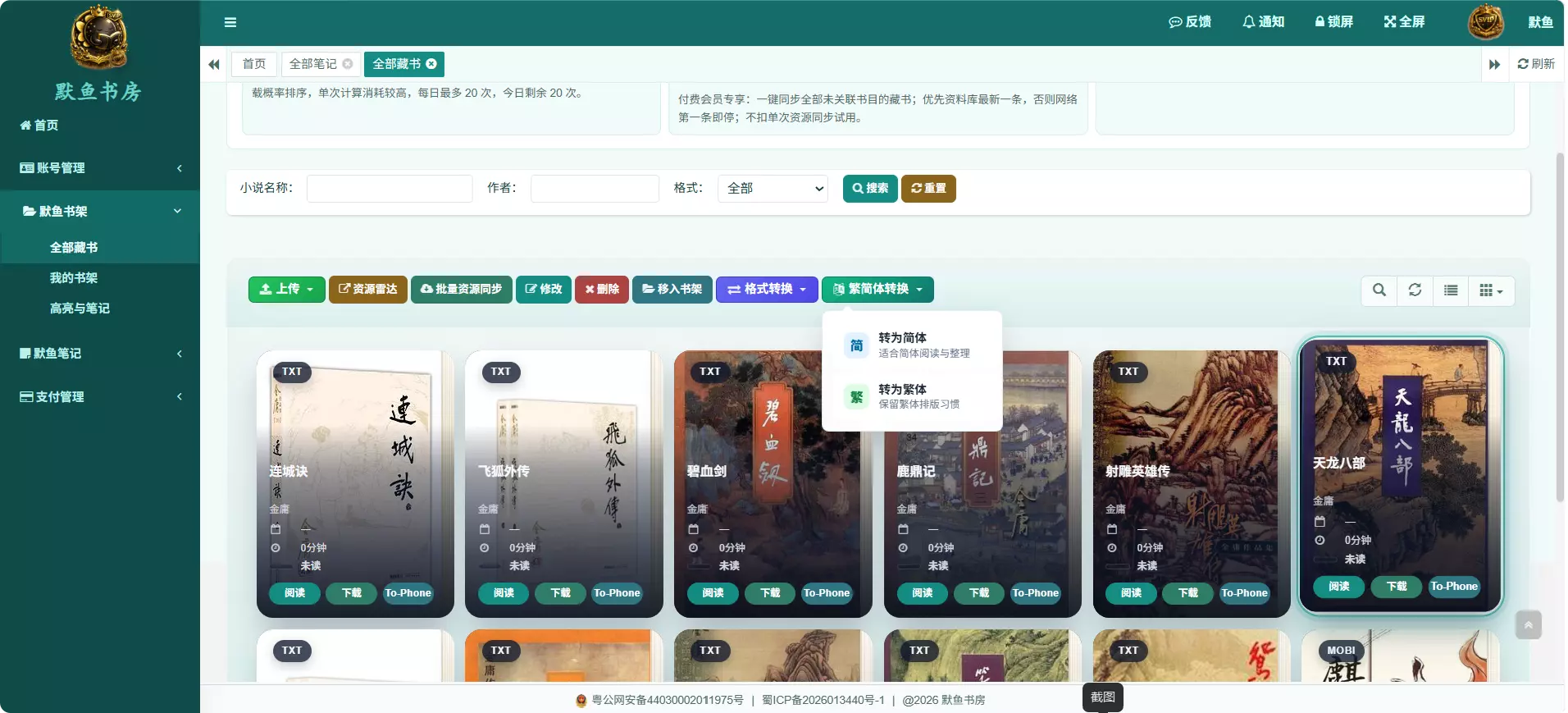Click To-Phone on the 连城诀 card
1568x713 pixels.
408,593
